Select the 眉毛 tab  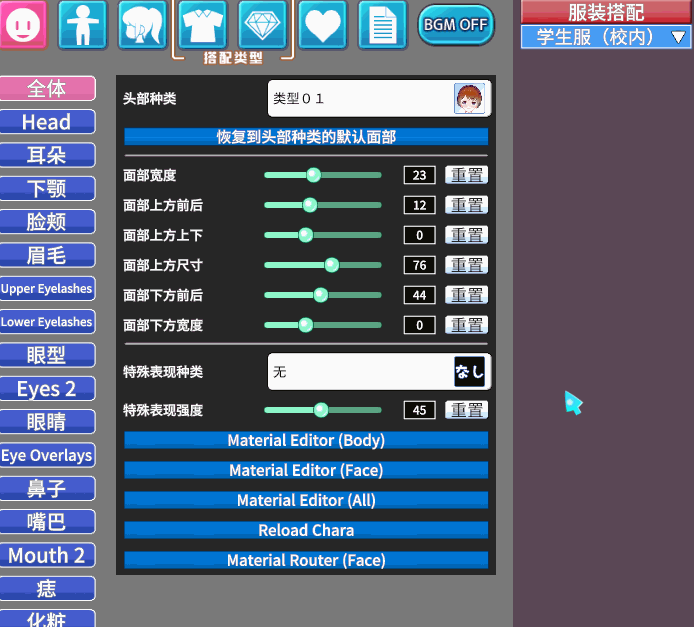click(x=47, y=255)
